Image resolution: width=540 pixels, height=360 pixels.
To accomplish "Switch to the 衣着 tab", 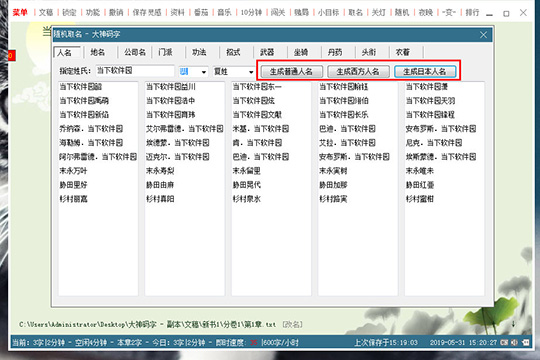I will click(x=403, y=52).
